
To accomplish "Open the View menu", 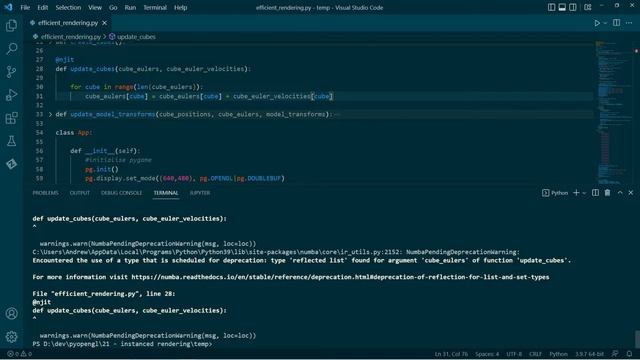I will click(x=95, y=7).
